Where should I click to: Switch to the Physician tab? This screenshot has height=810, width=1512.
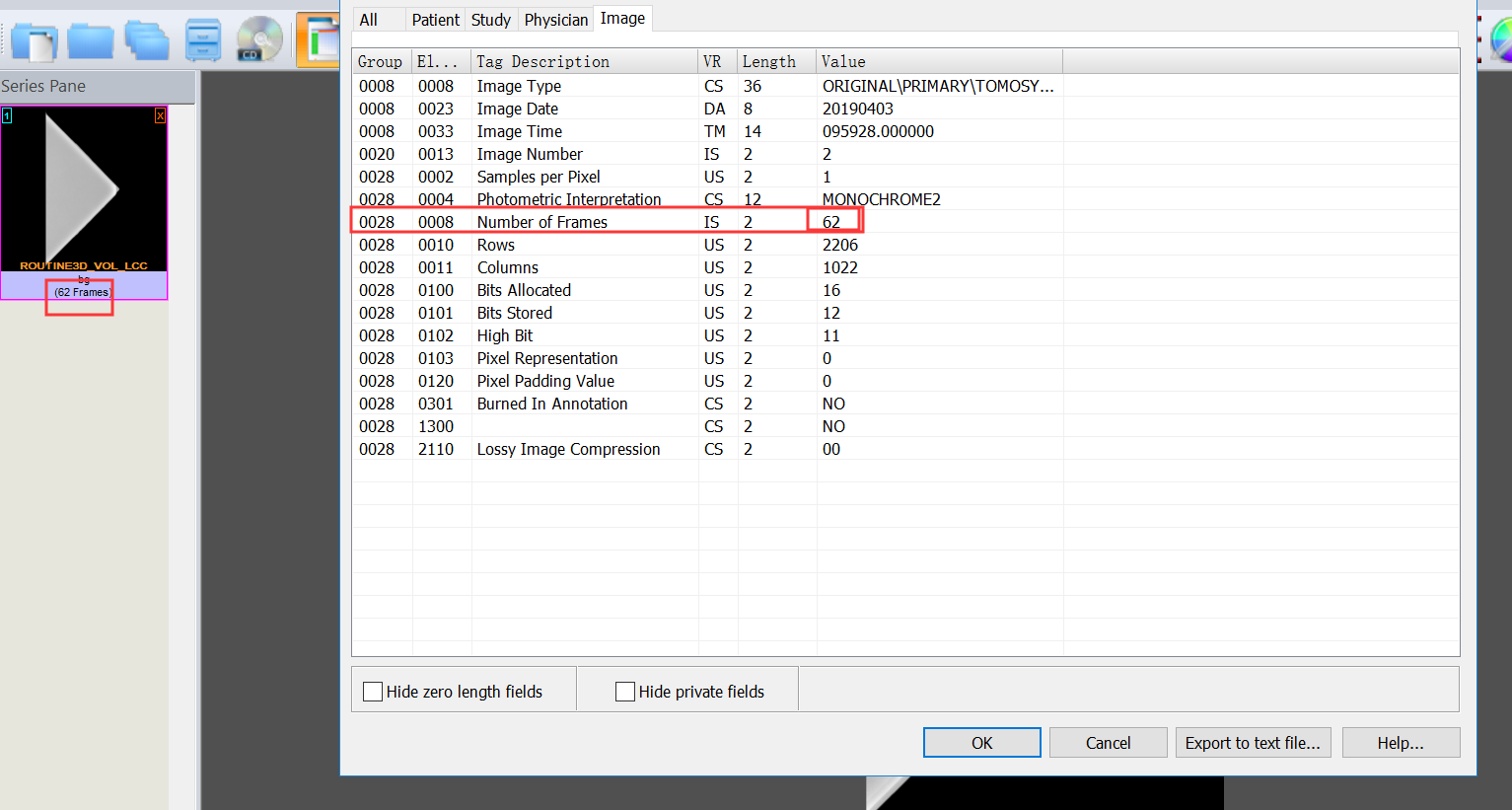(x=555, y=20)
